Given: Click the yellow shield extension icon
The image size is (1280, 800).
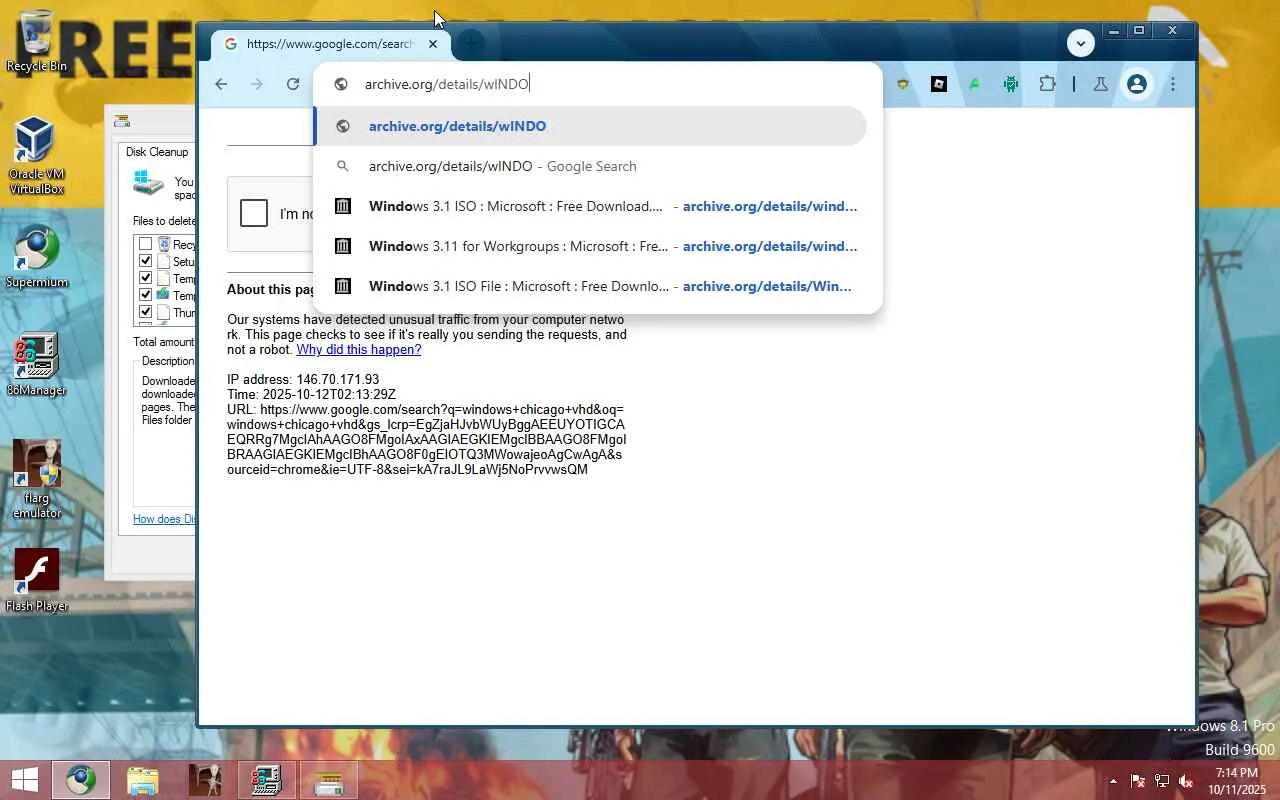Looking at the screenshot, I should (x=902, y=84).
